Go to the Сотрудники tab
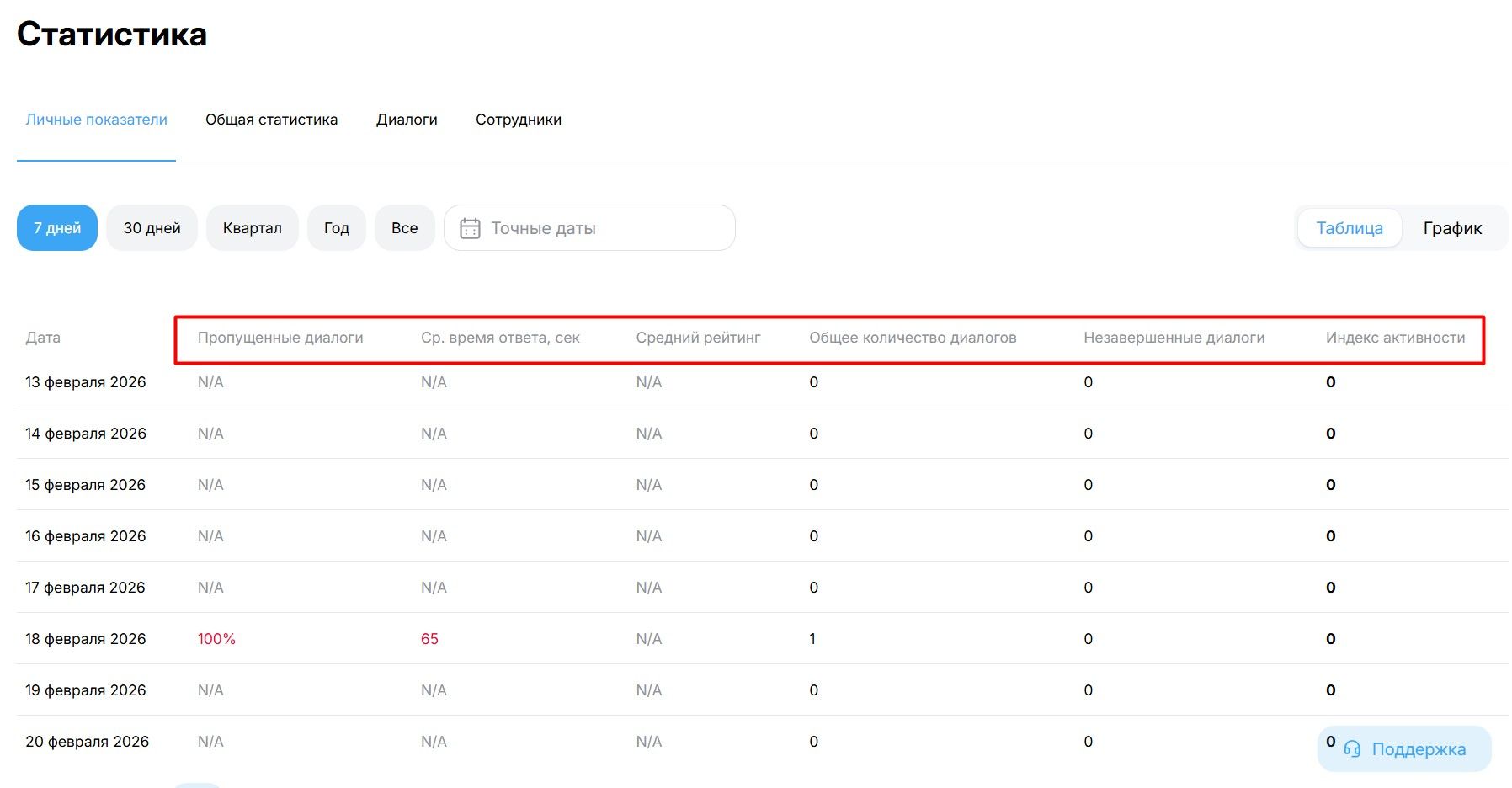This screenshot has width=1512, height=788. (x=518, y=120)
